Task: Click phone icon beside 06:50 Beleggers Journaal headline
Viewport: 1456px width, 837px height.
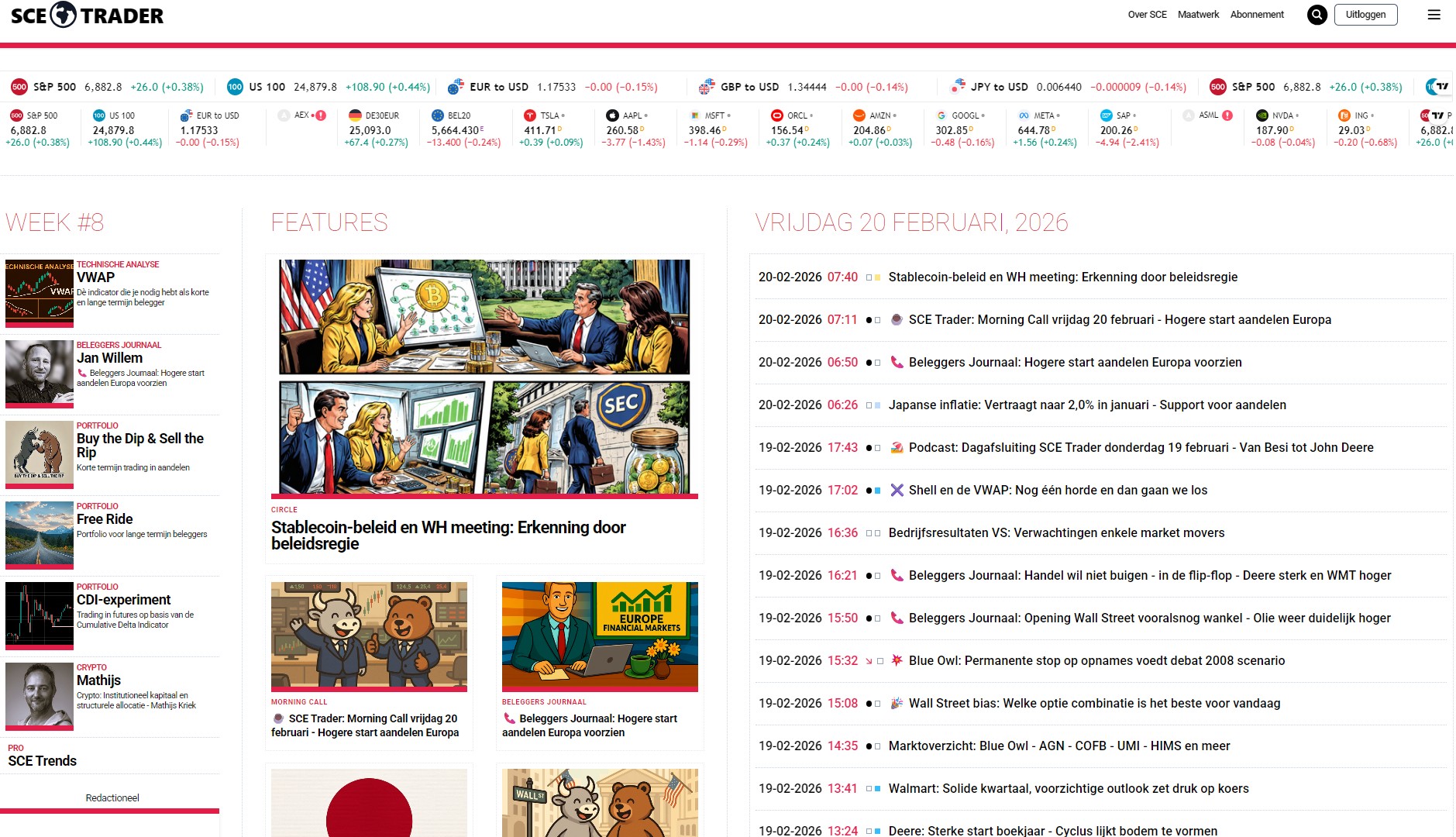Action: coord(897,362)
